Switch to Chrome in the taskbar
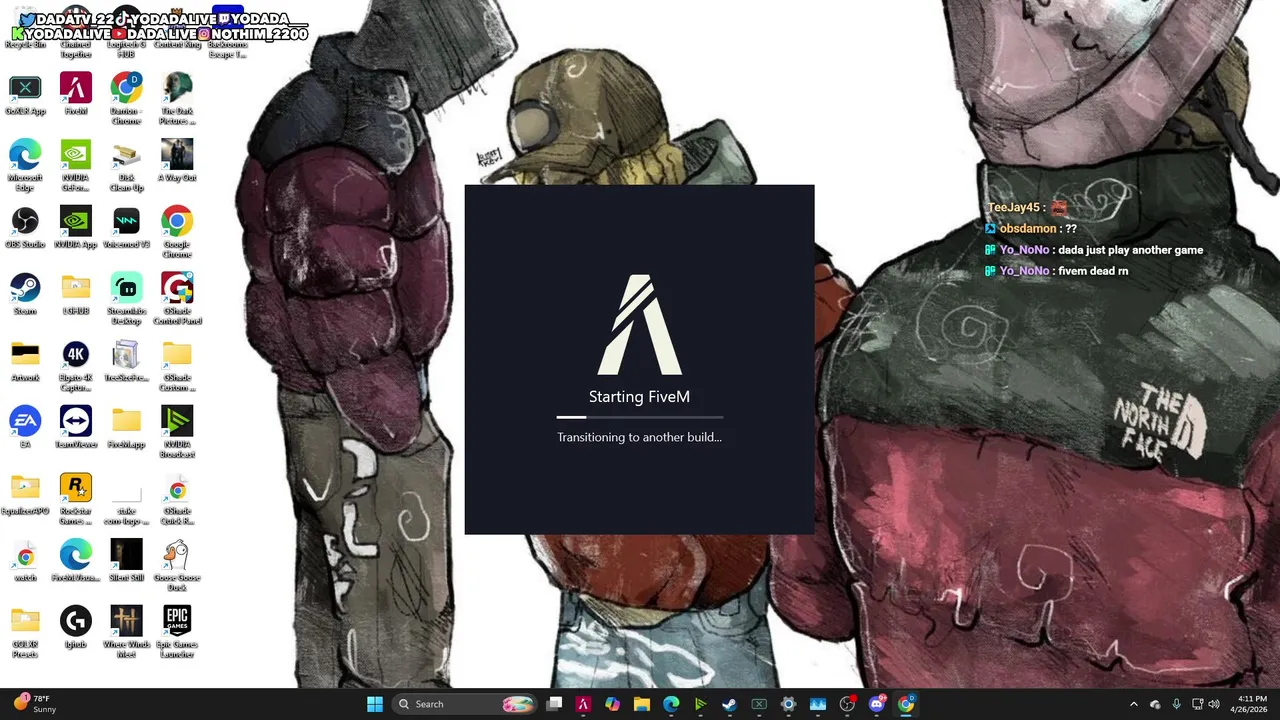Screen dimensions: 1280x720 click(906, 704)
